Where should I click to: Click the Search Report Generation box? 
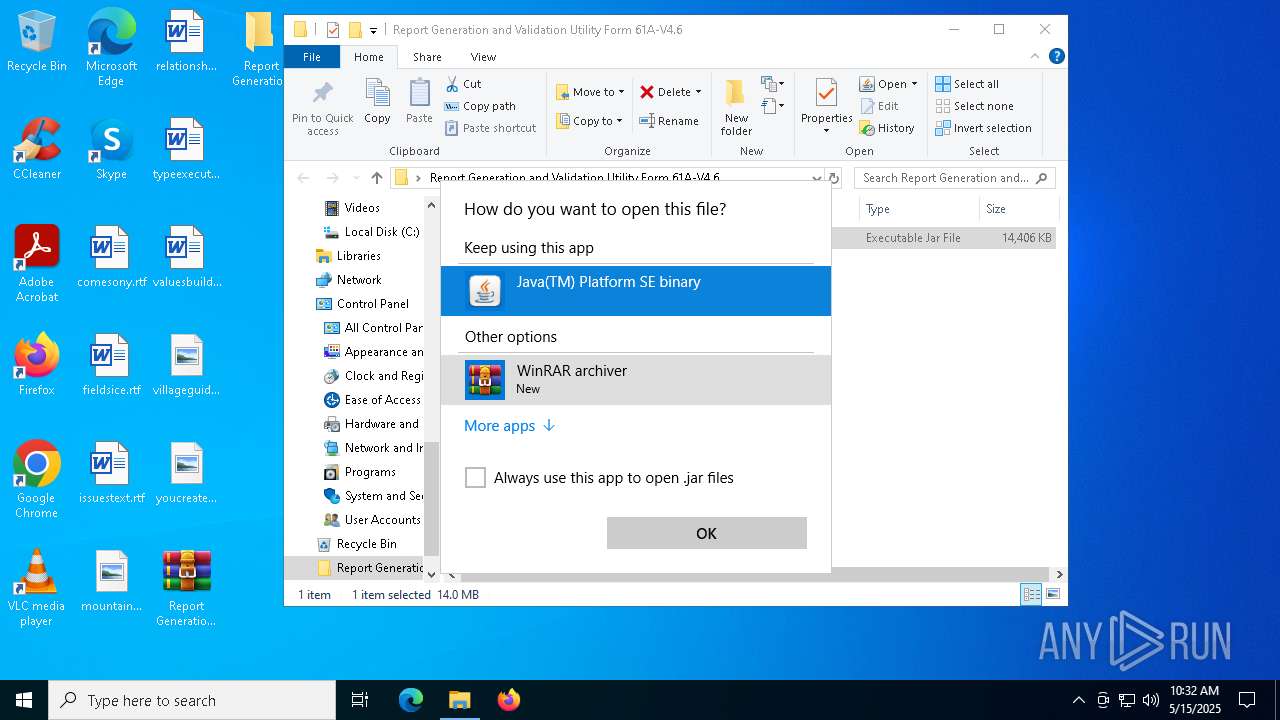point(955,178)
